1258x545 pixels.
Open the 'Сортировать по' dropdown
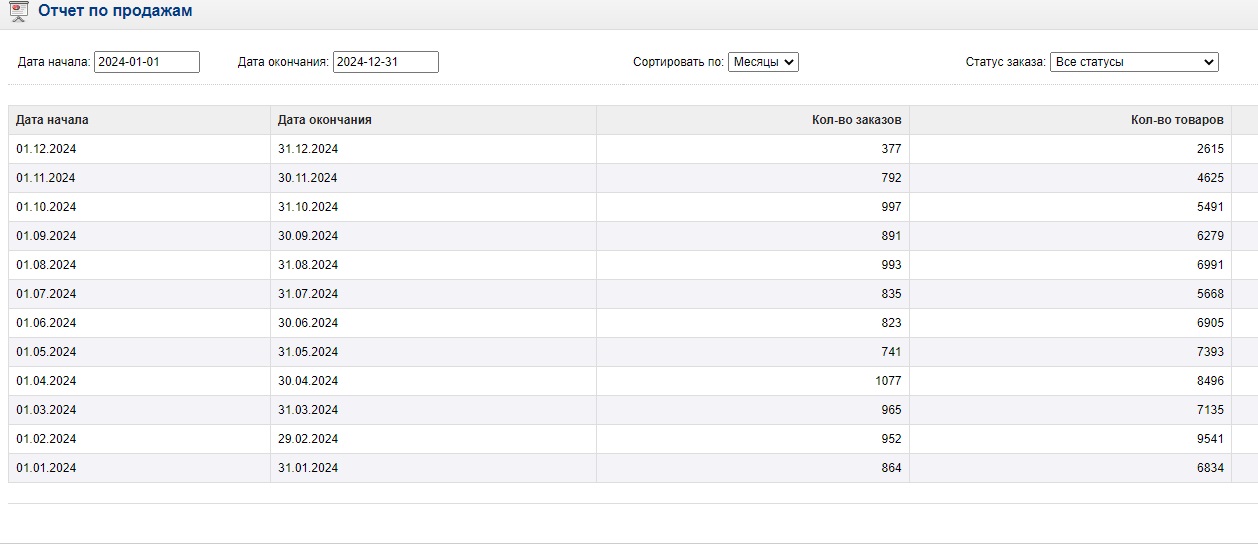(x=763, y=62)
